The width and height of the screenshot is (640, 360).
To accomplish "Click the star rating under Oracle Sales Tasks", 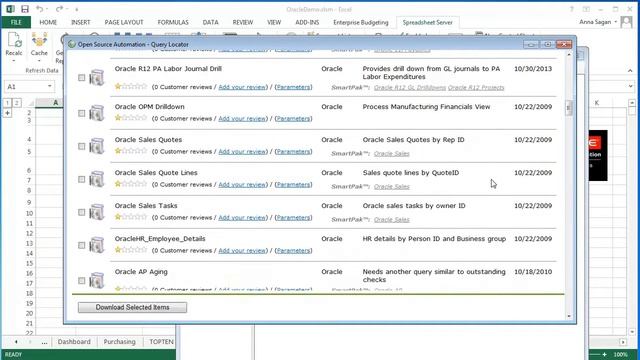I will pos(131,218).
